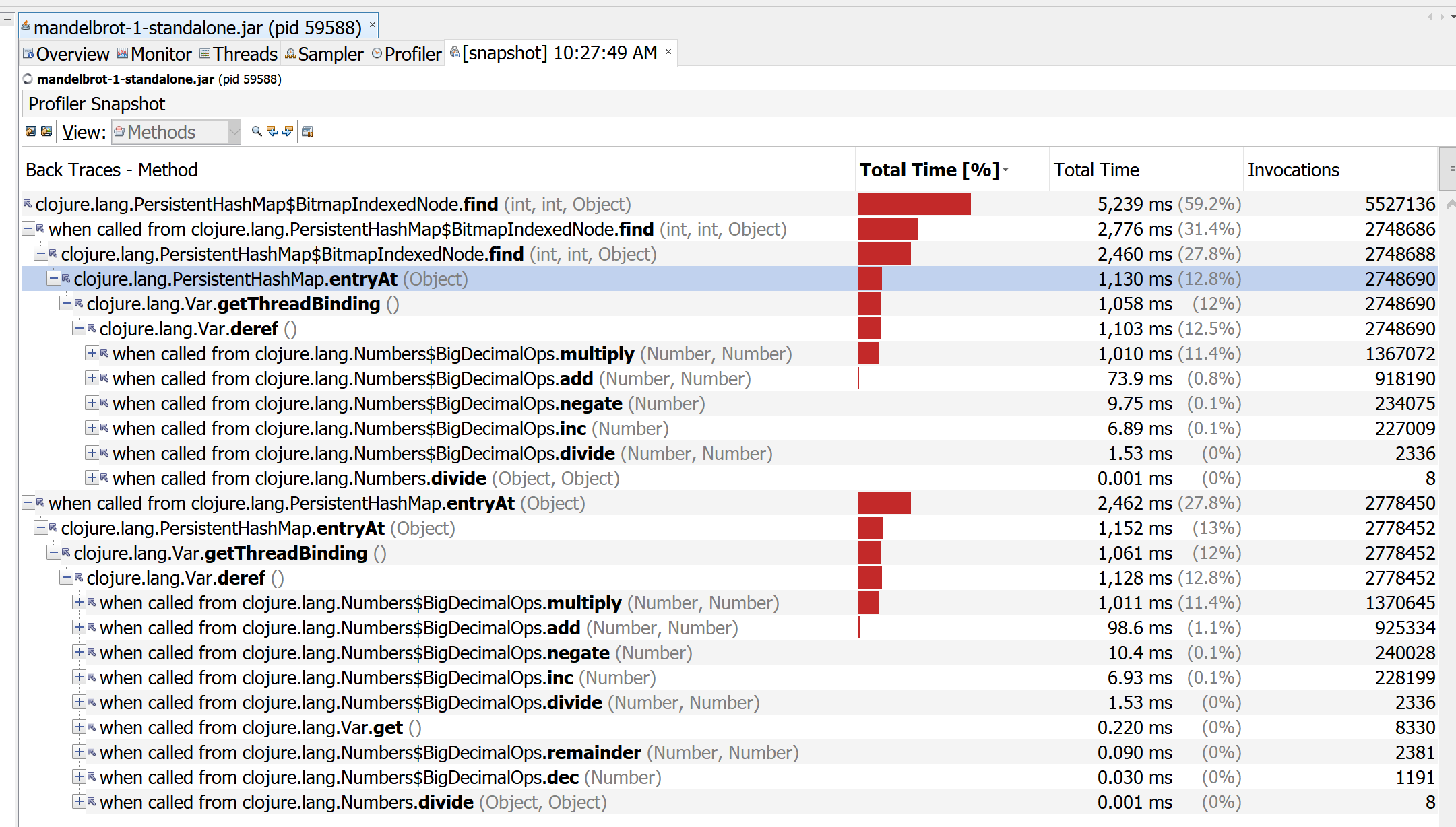Click the find next arrow icon
Image resolution: width=1456 pixels, height=827 pixels.
(x=288, y=131)
